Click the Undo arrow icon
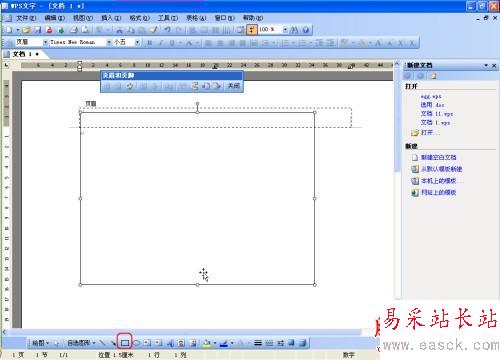 (167, 30)
